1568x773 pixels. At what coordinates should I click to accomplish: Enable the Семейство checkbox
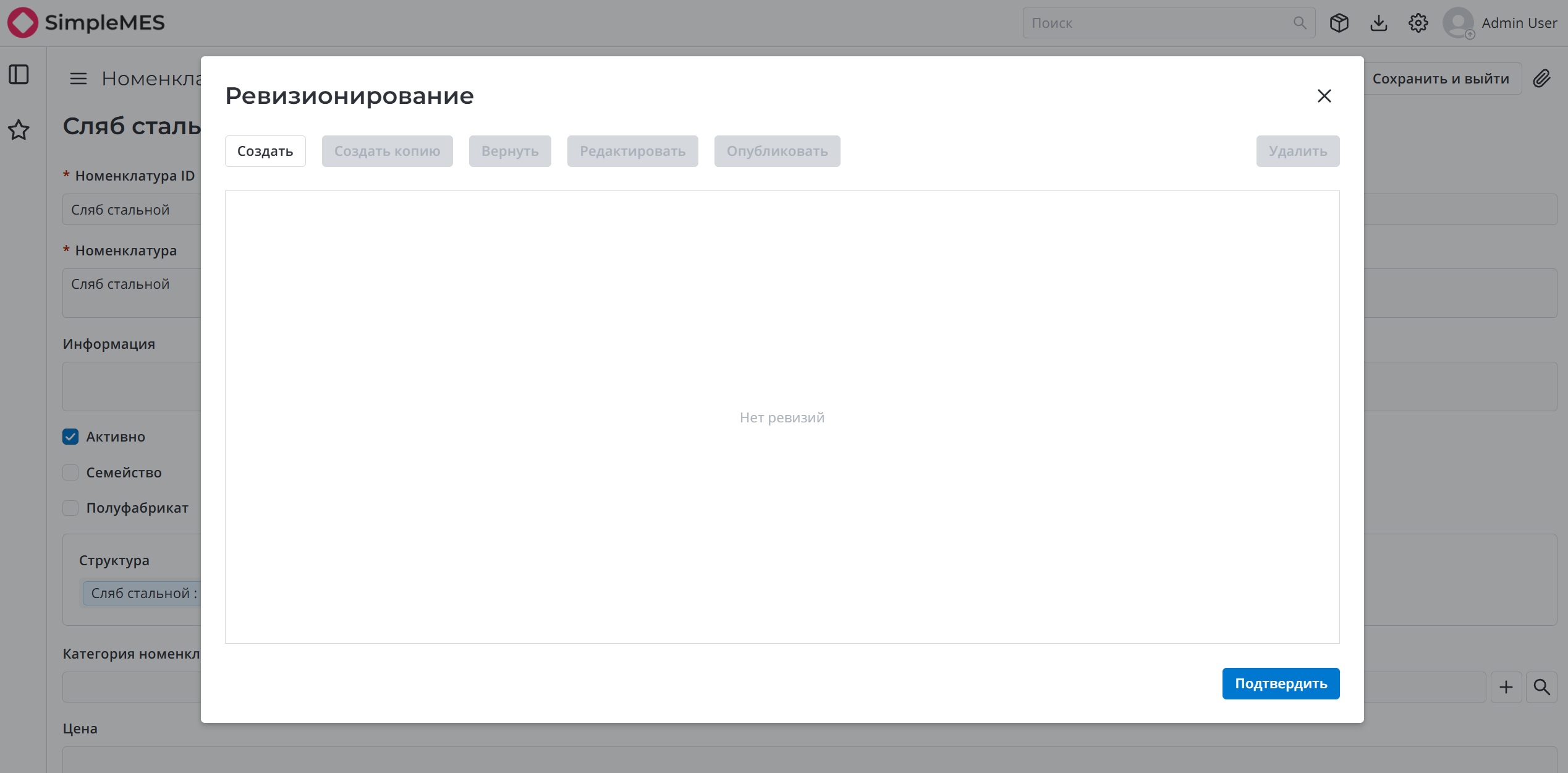click(70, 472)
